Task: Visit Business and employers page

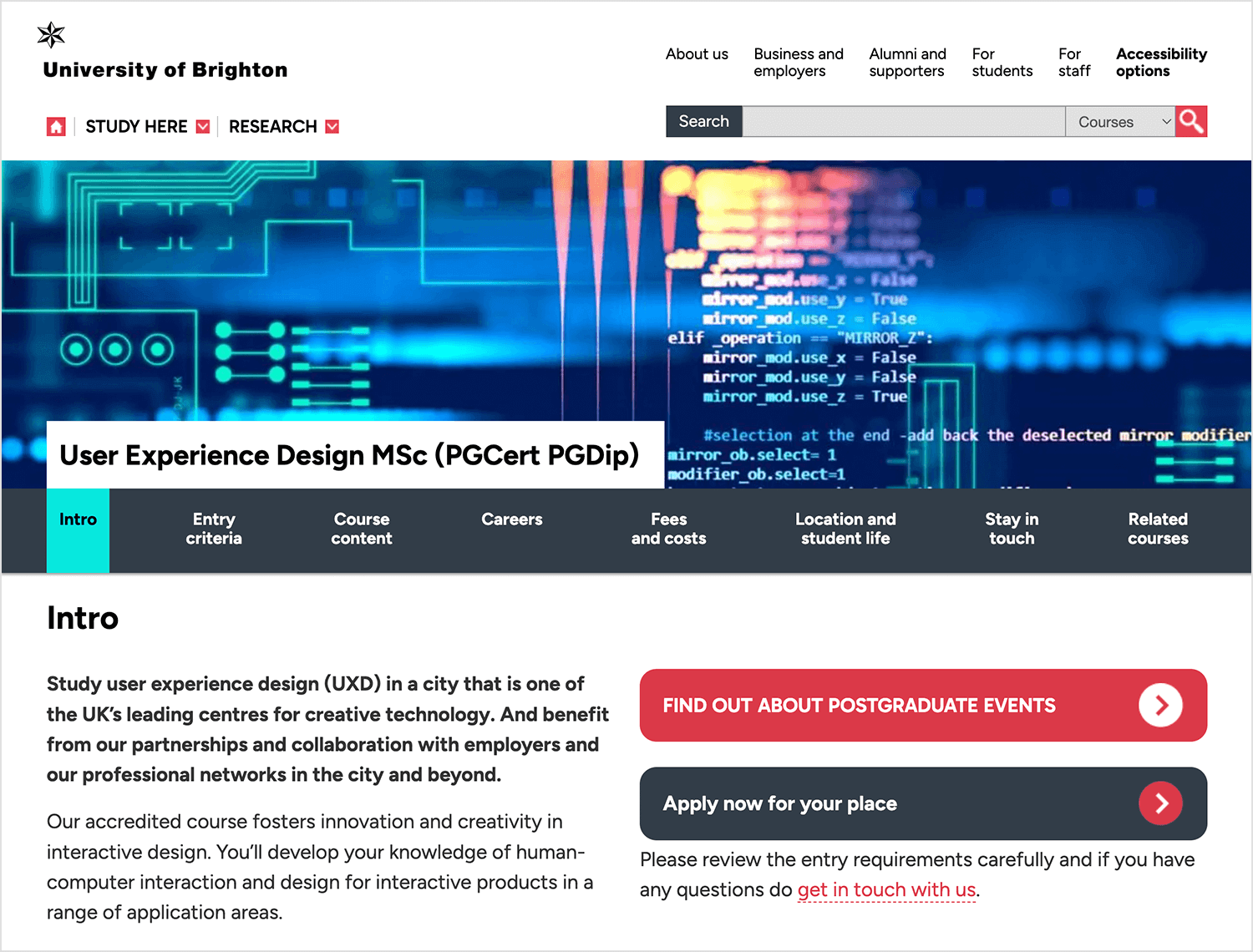Action: 799,63
